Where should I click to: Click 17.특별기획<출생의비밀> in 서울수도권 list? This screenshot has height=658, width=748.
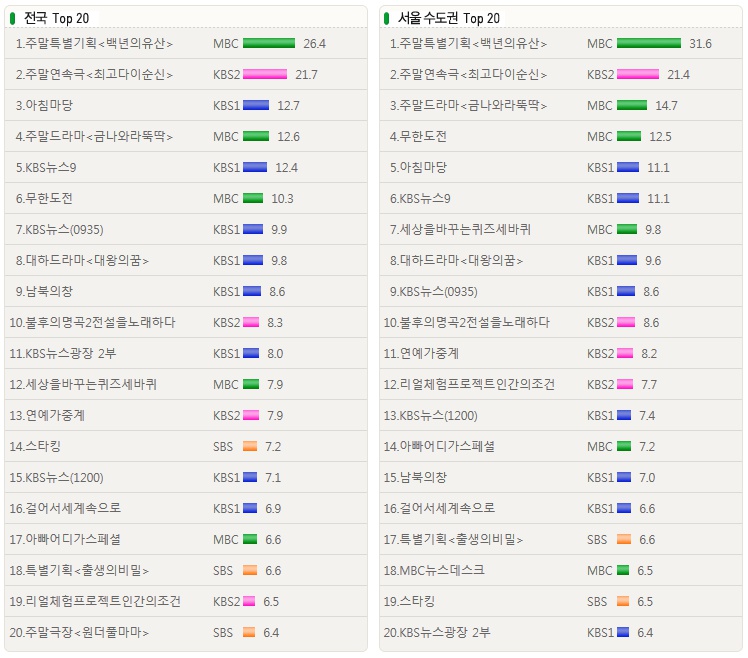point(453,540)
